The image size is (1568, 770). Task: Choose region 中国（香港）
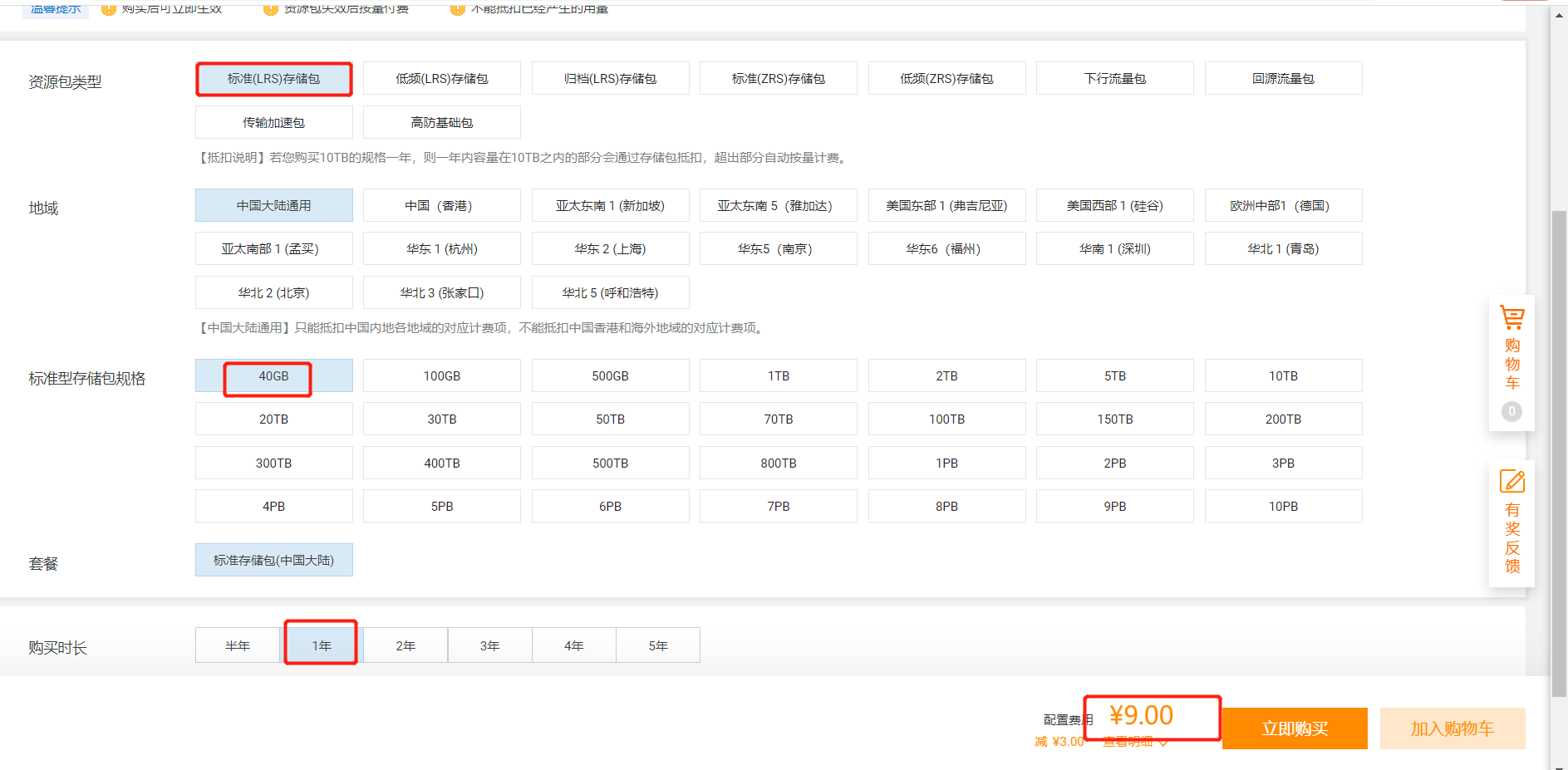[x=442, y=205]
